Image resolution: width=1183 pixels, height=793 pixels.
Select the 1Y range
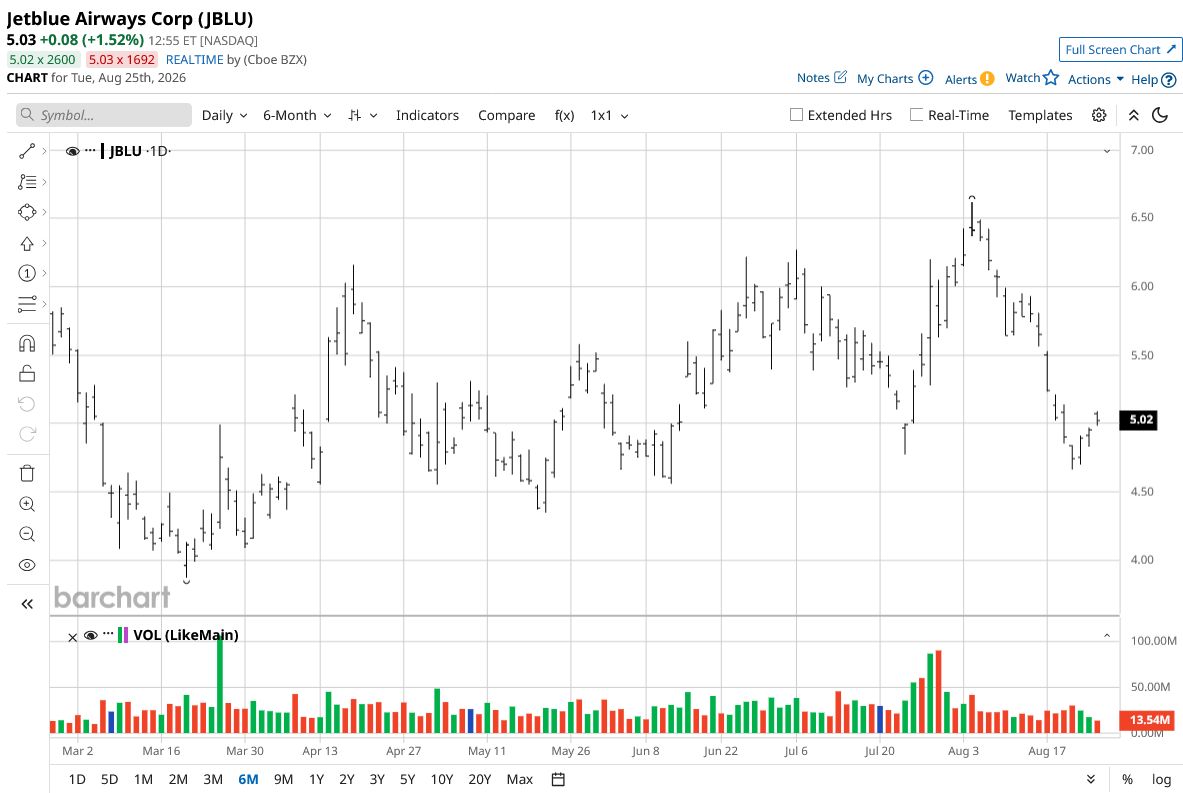tap(316, 779)
